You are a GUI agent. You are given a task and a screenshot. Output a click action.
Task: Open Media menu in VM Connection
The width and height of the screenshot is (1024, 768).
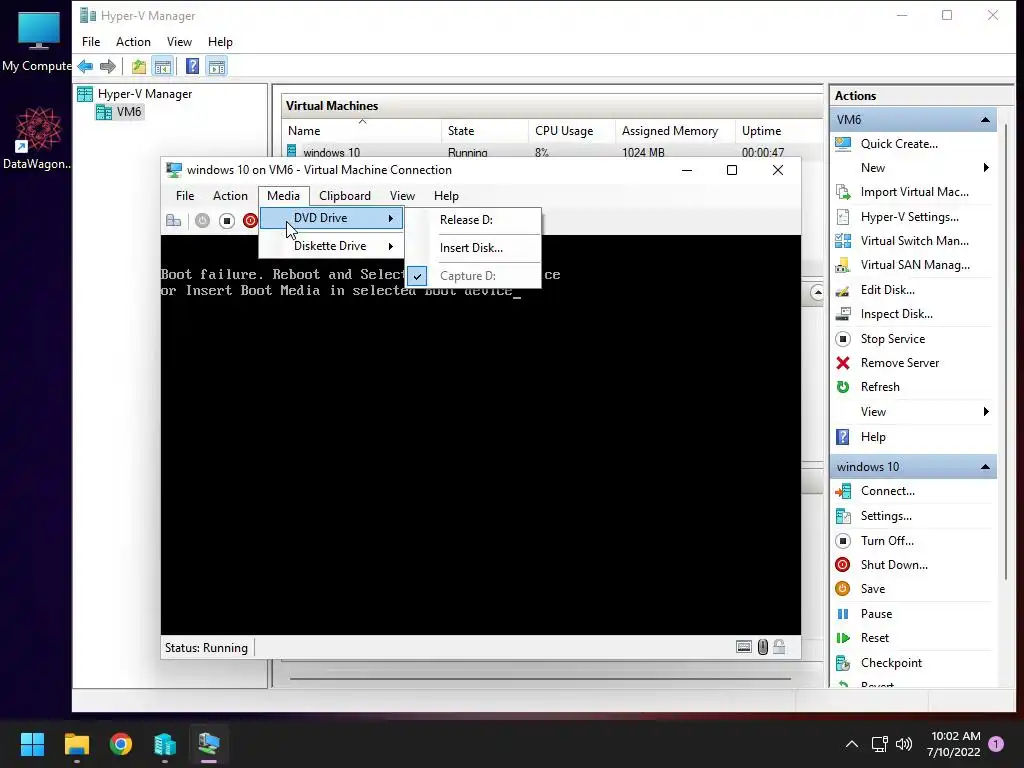(x=283, y=196)
